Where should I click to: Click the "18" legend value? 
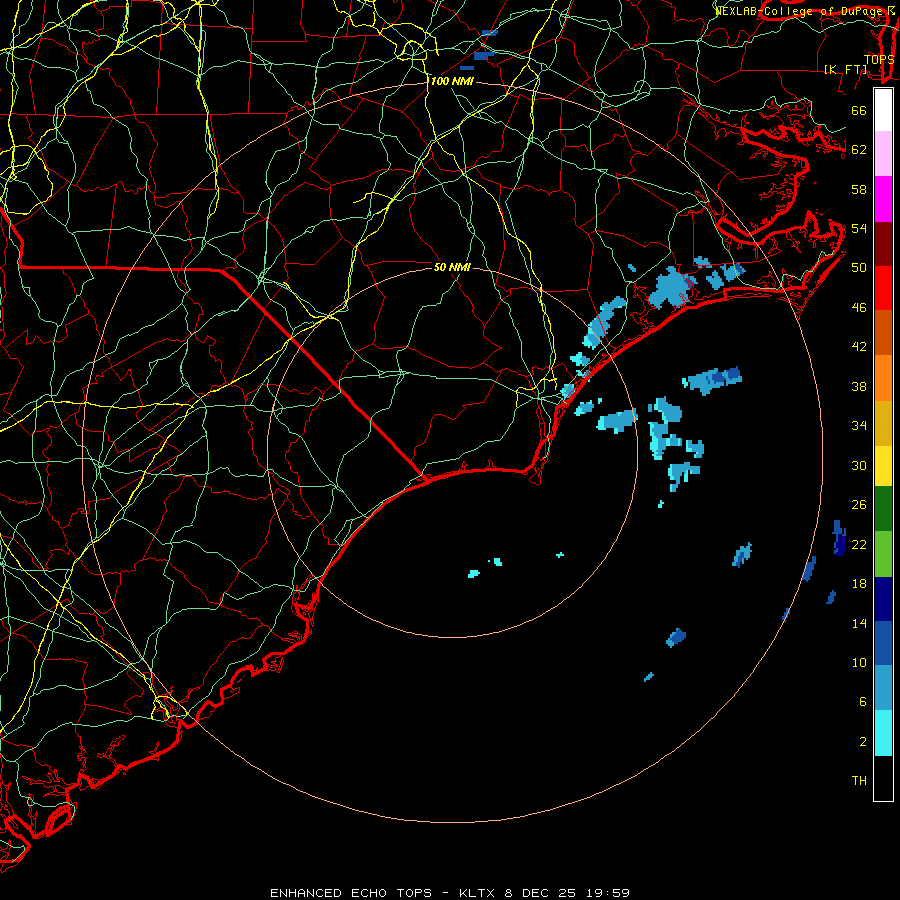click(x=859, y=584)
